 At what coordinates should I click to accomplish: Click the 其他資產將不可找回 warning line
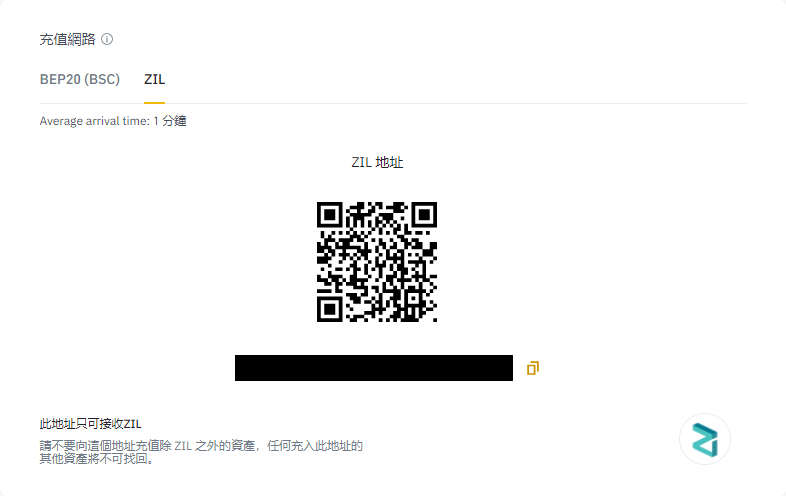click(97, 459)
